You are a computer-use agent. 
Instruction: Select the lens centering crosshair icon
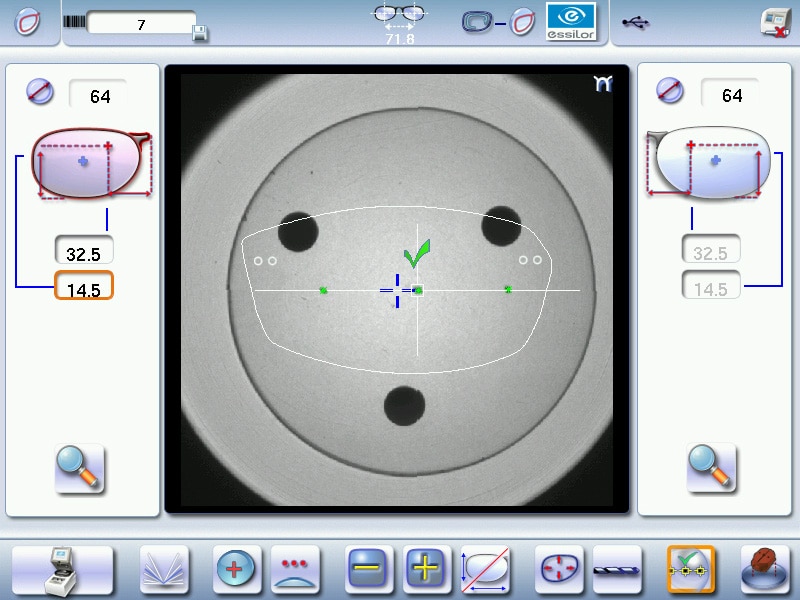pos(238,570)
